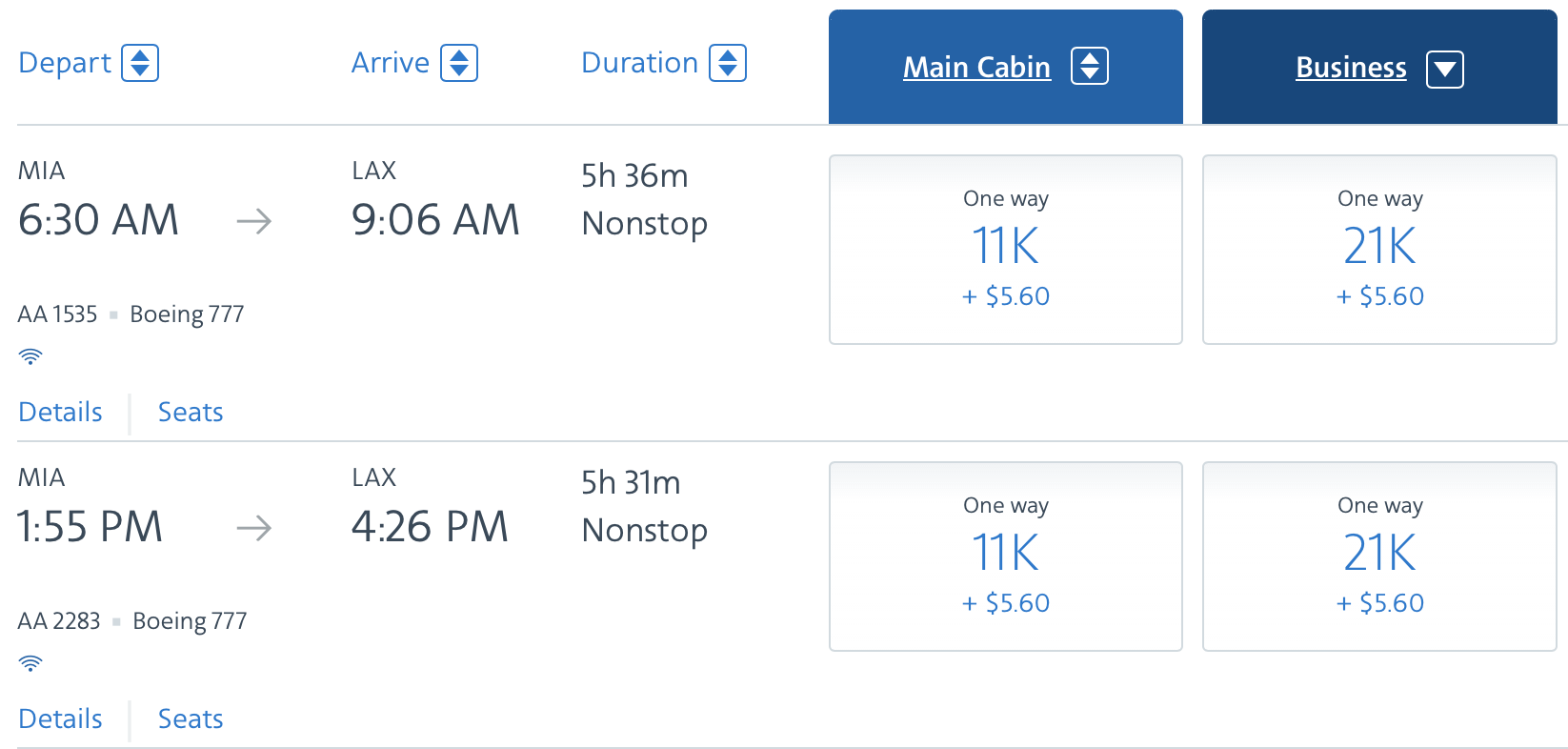This screenshot has height=749, width=1568.
Task: Select the Main Cabin 11K fare for AA 2283
Action: tap(1005, 556)
